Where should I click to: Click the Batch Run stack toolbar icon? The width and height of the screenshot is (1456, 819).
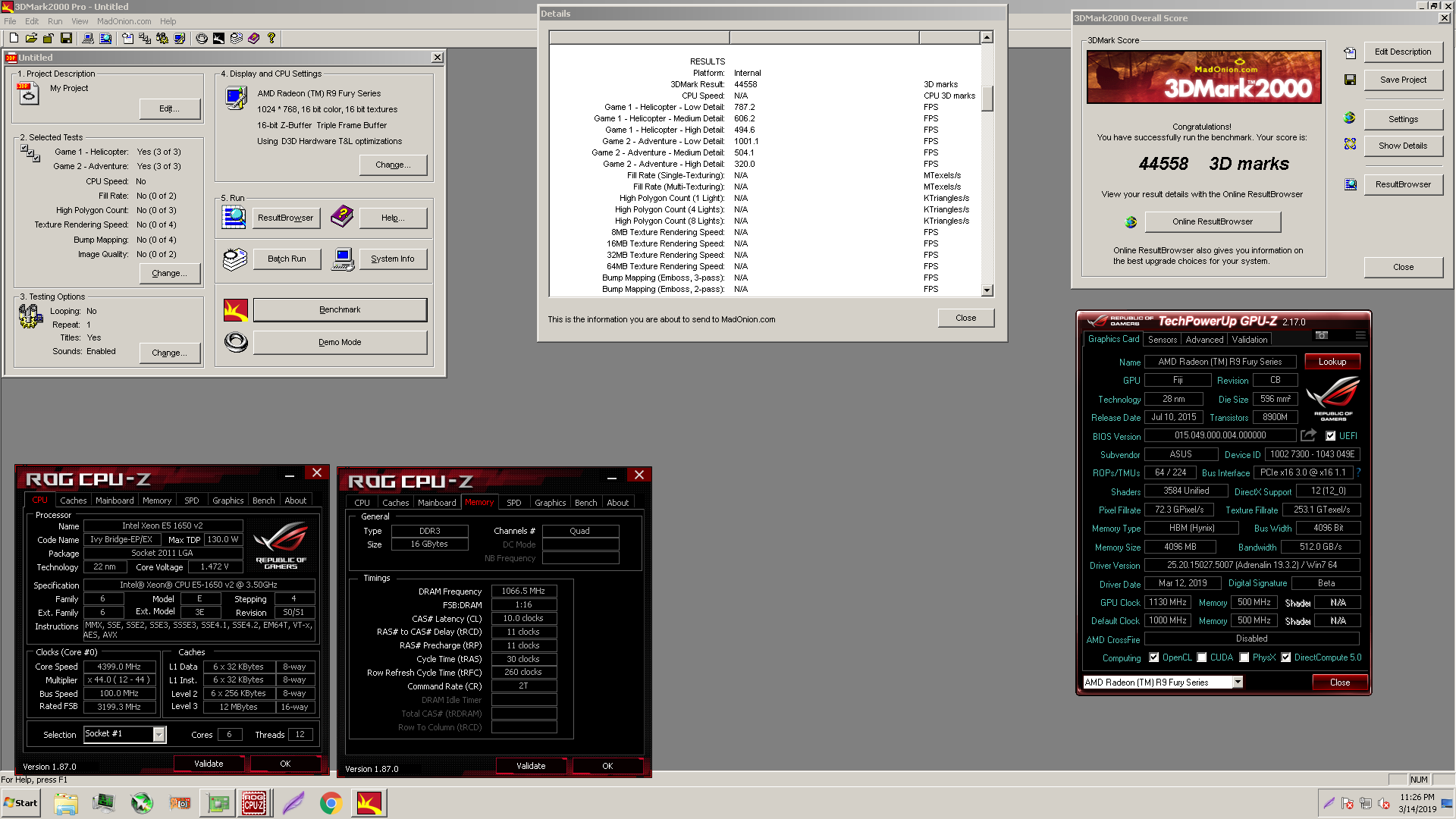[237, 38]
